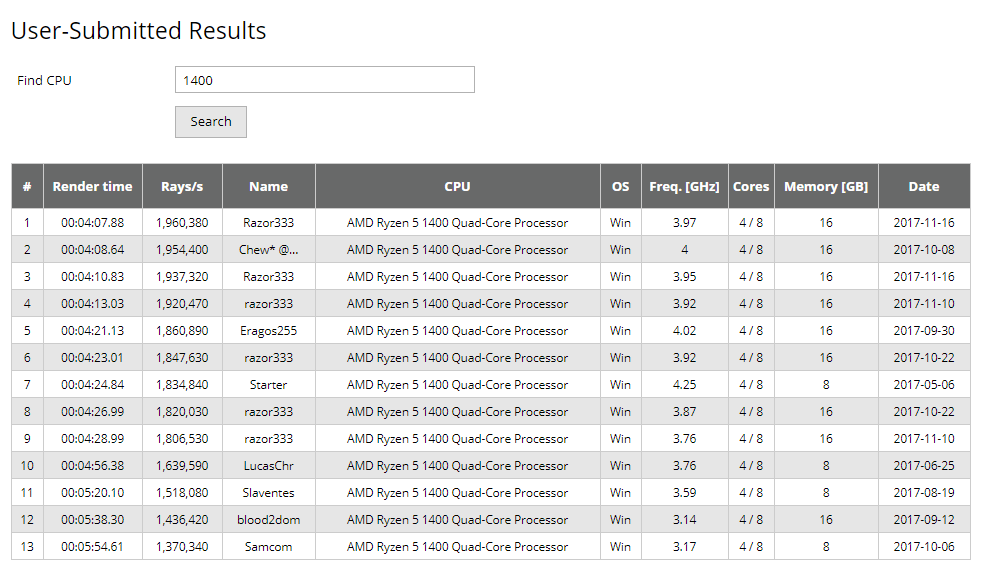Click the Name column header

(268, 186)
